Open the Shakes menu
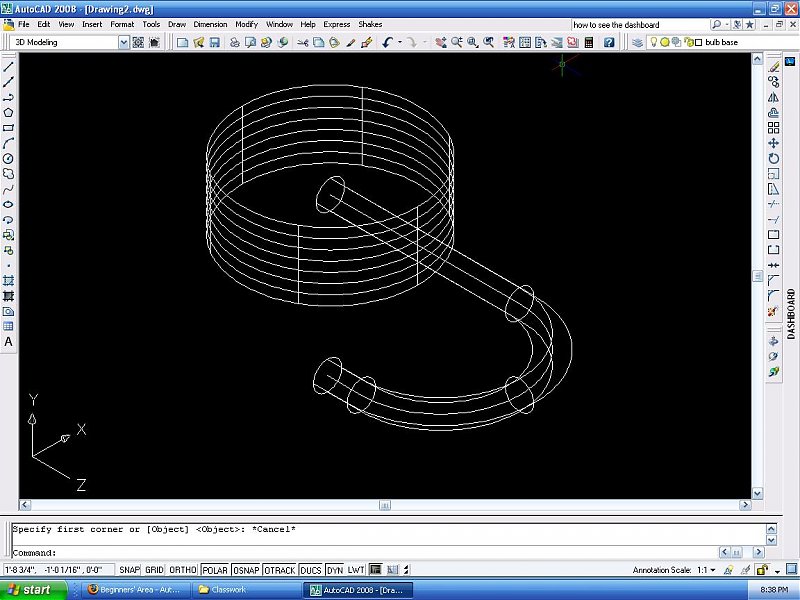Viewport: 800px width, 600px height. pos(370,24)
